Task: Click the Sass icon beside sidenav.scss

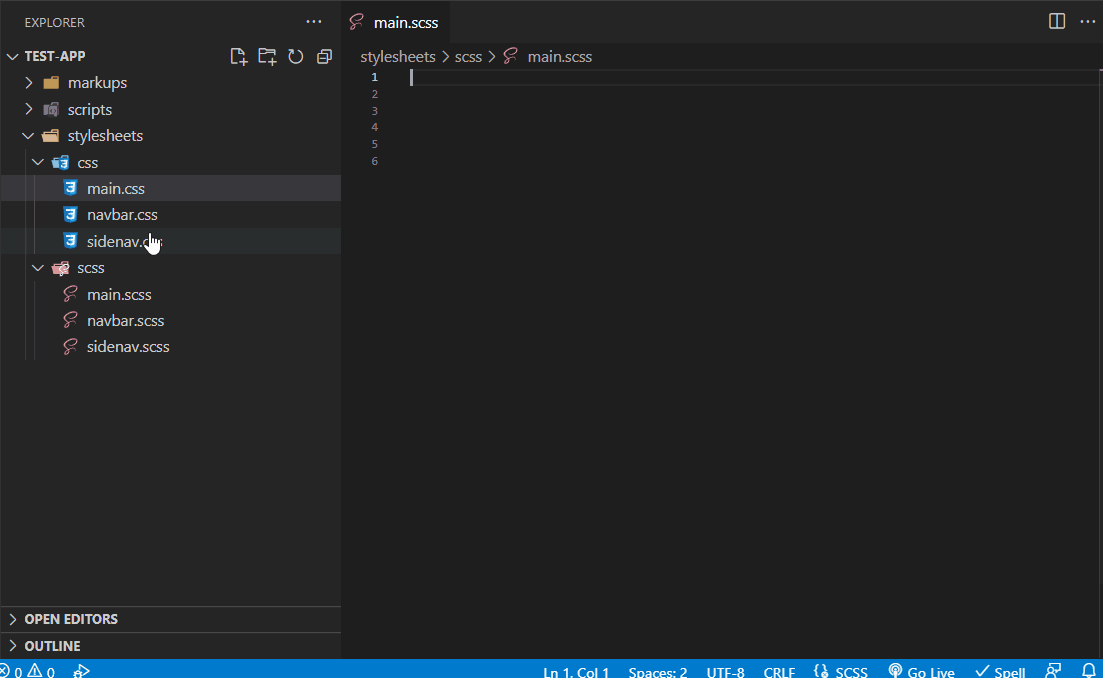Action: (70, 346)
